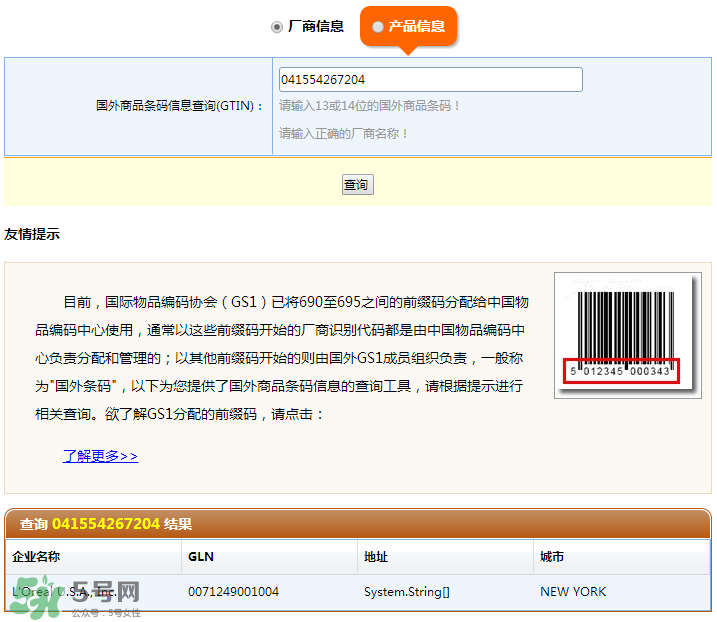Click the red-boxed barcode number 5012345000343

(621, 371)
